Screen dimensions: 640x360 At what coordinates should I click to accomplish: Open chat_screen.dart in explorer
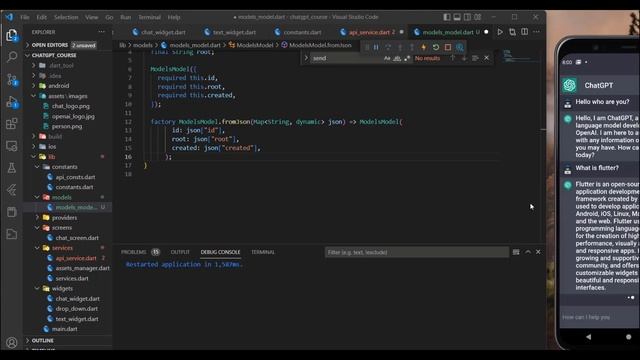(68, 238)
